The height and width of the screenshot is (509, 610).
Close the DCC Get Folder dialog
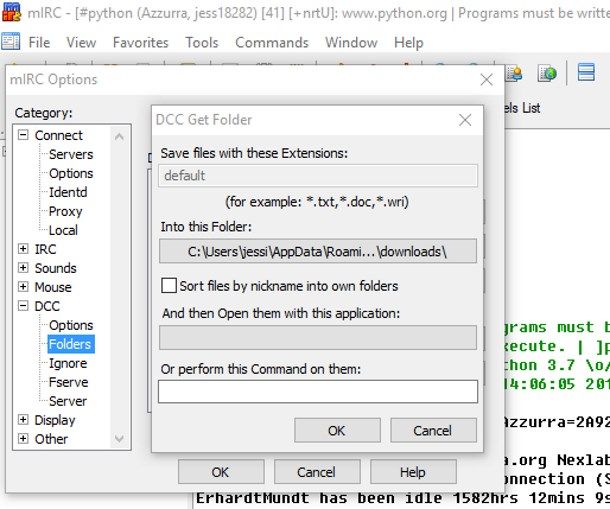coord(465,120)
